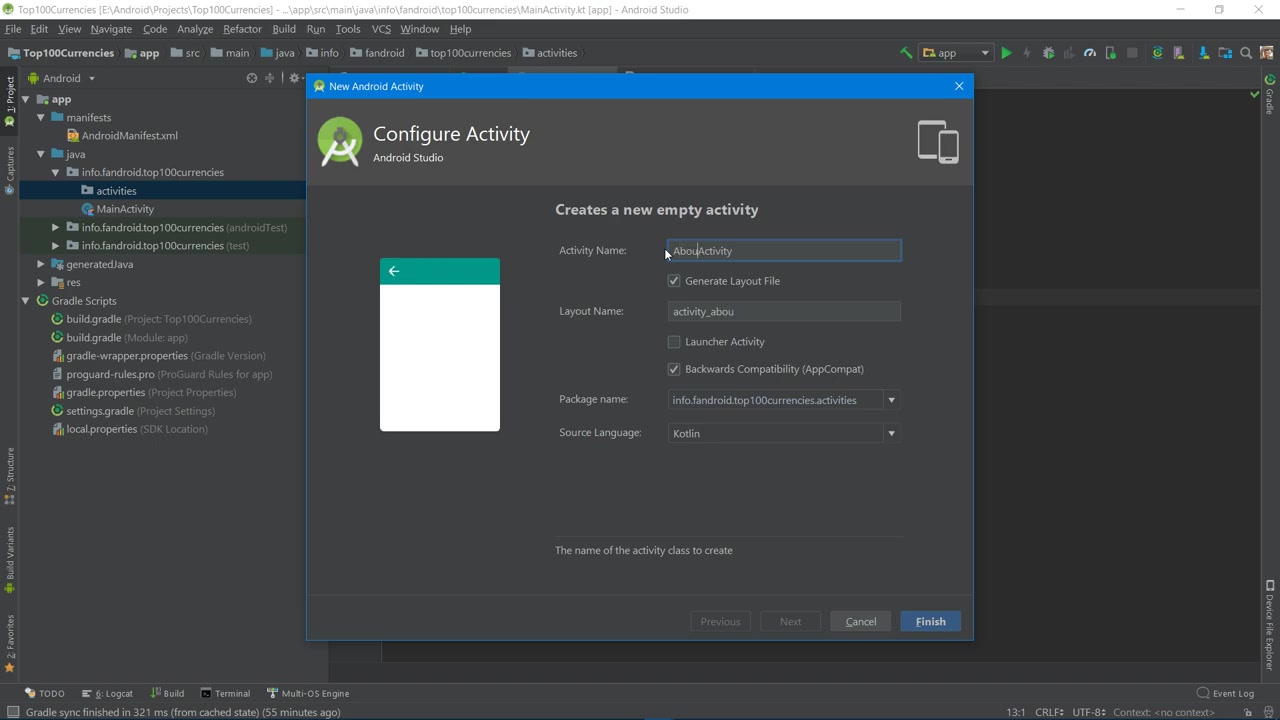The image size is (1280, 720).
Task: Click the Sync Project with Gradle icon
Action: tap(1157, 53)
